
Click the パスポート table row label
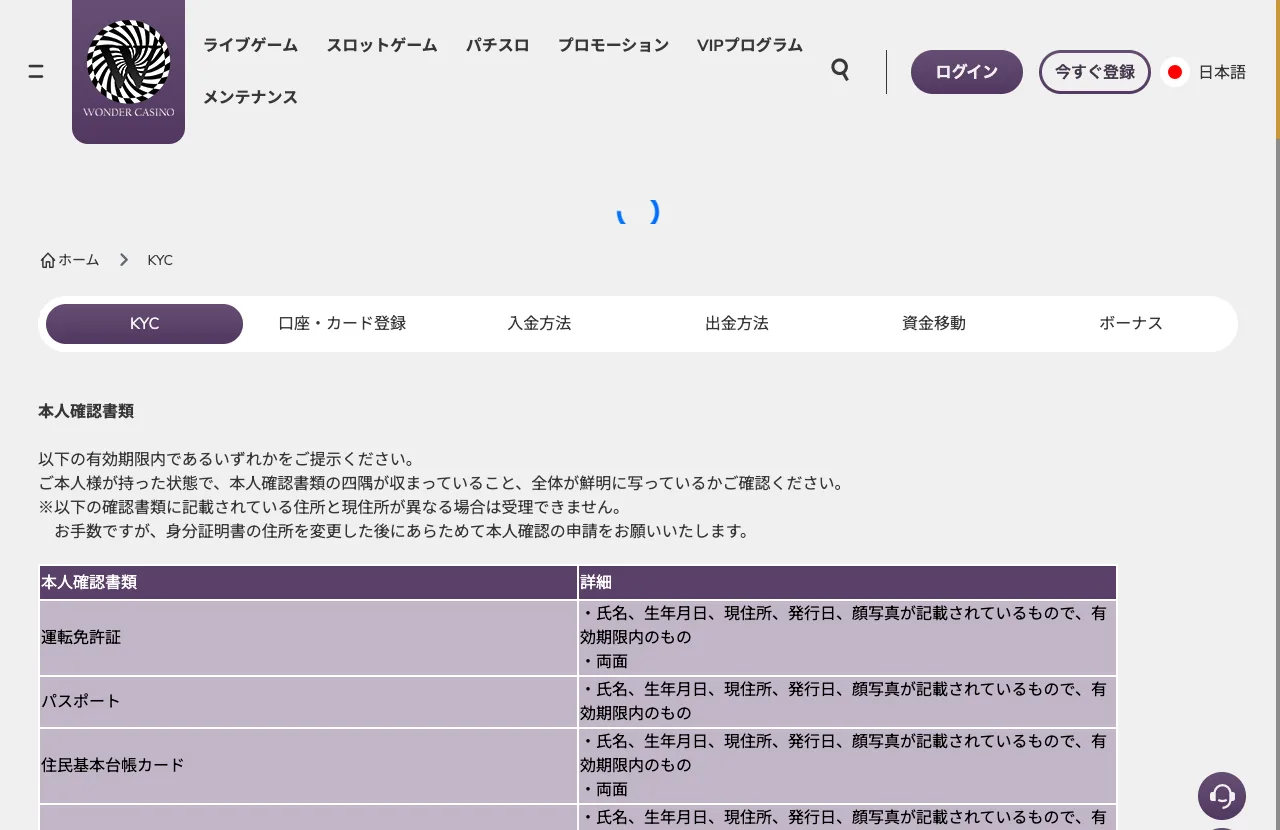pyautogui.click(x=81, y=701)
